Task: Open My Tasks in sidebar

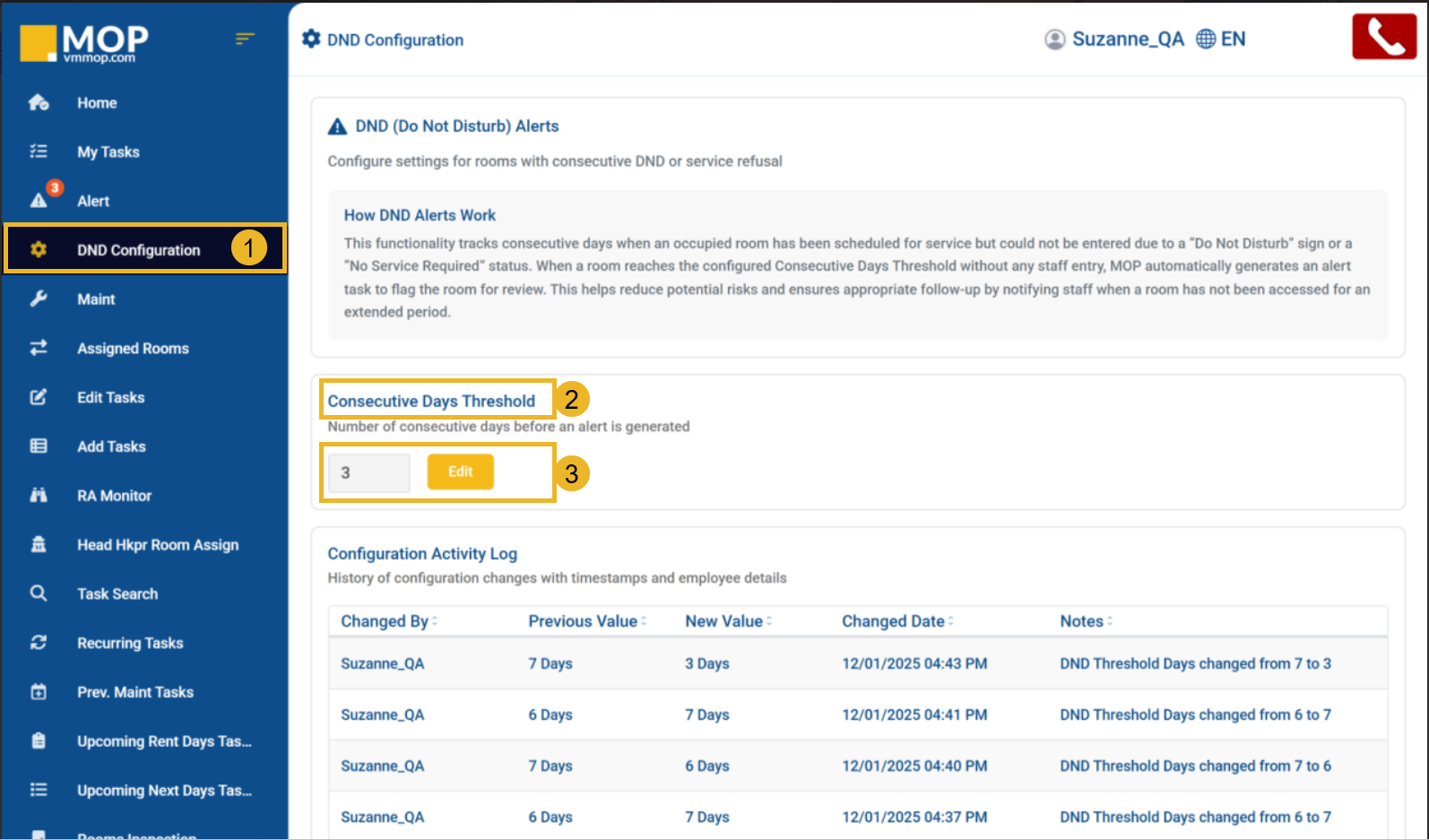Action: [108, 152]
